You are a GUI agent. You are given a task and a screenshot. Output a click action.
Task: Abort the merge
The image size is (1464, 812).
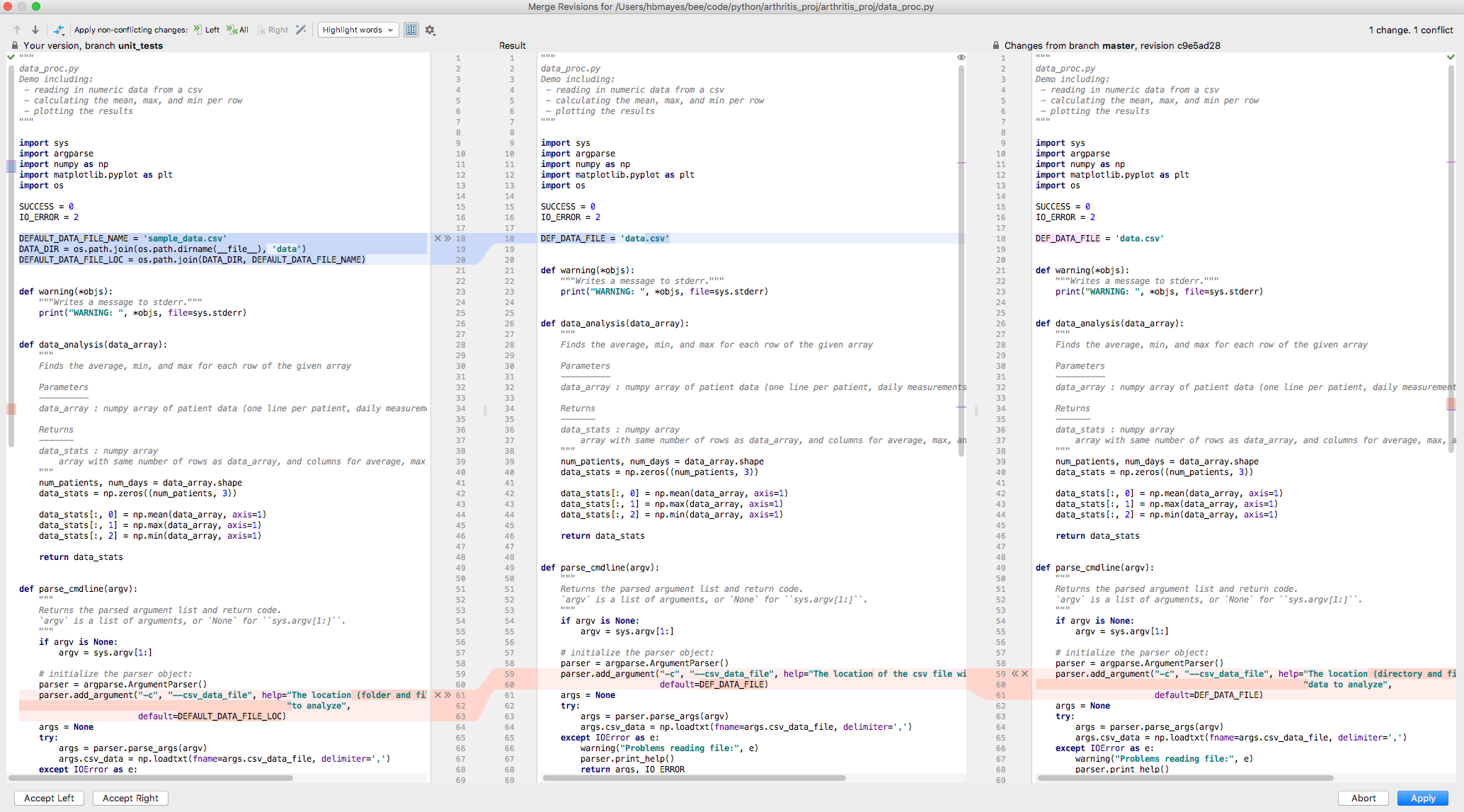tap(1363, 798)
